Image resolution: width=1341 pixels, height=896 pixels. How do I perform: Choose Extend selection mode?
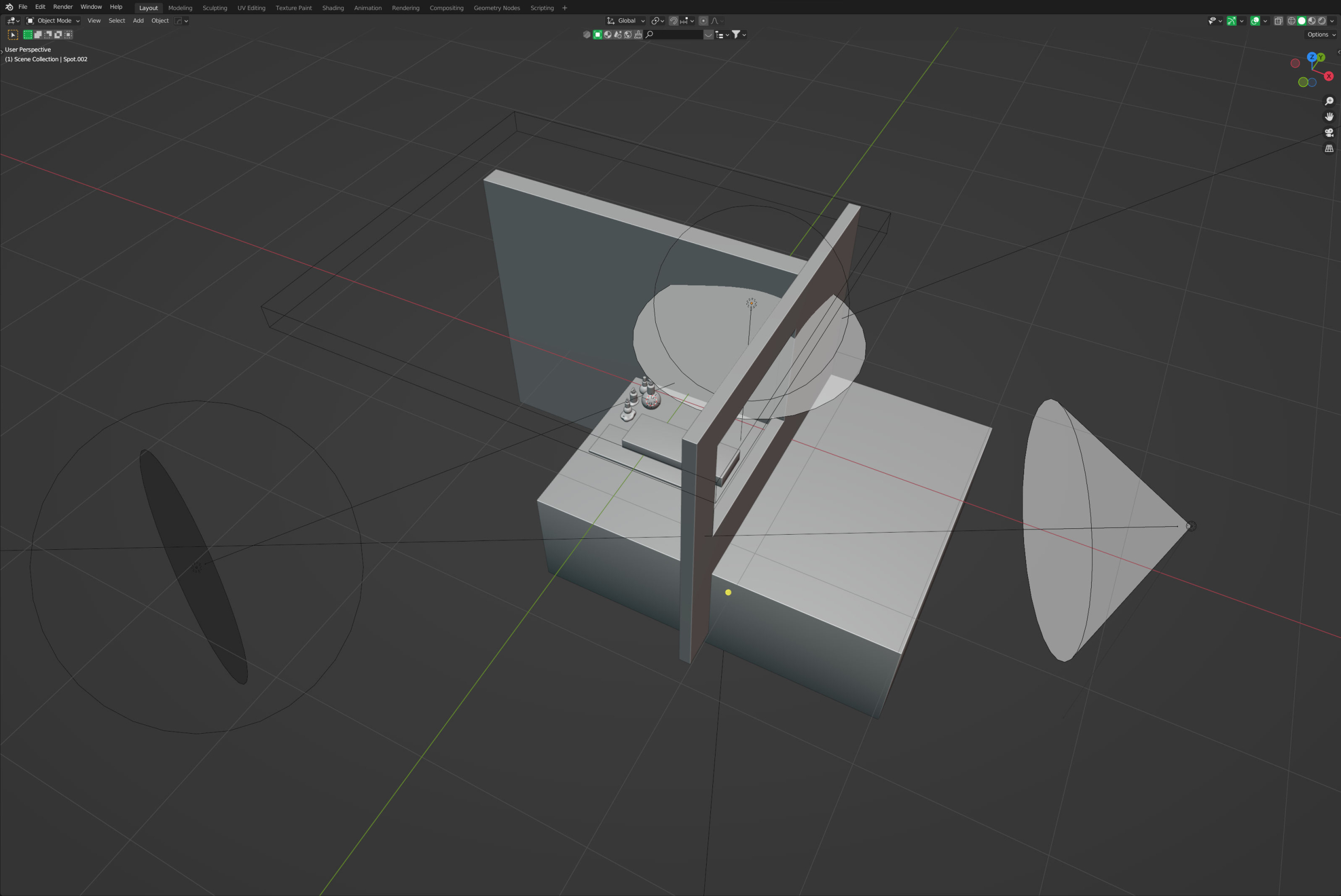tap(38, 35)
